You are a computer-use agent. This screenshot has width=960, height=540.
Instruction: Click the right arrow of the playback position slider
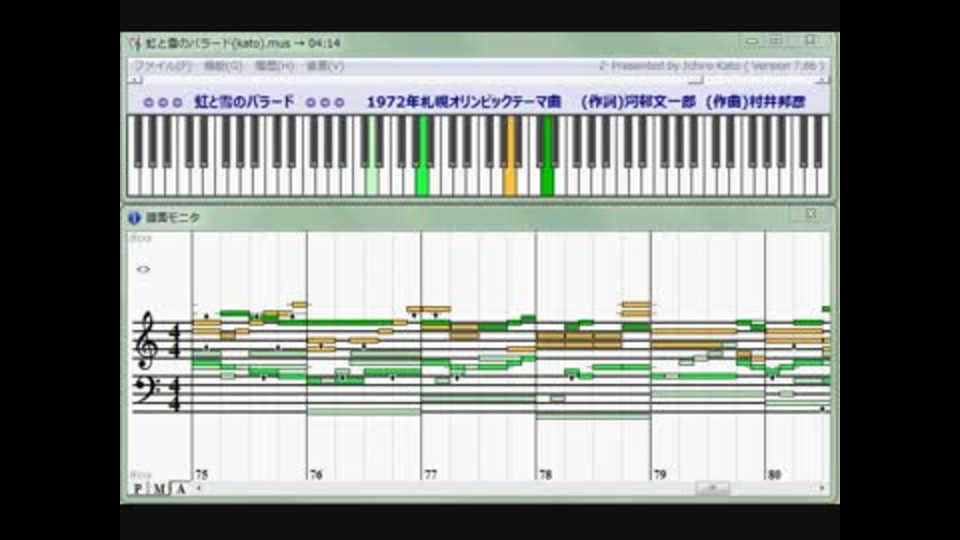823,80
